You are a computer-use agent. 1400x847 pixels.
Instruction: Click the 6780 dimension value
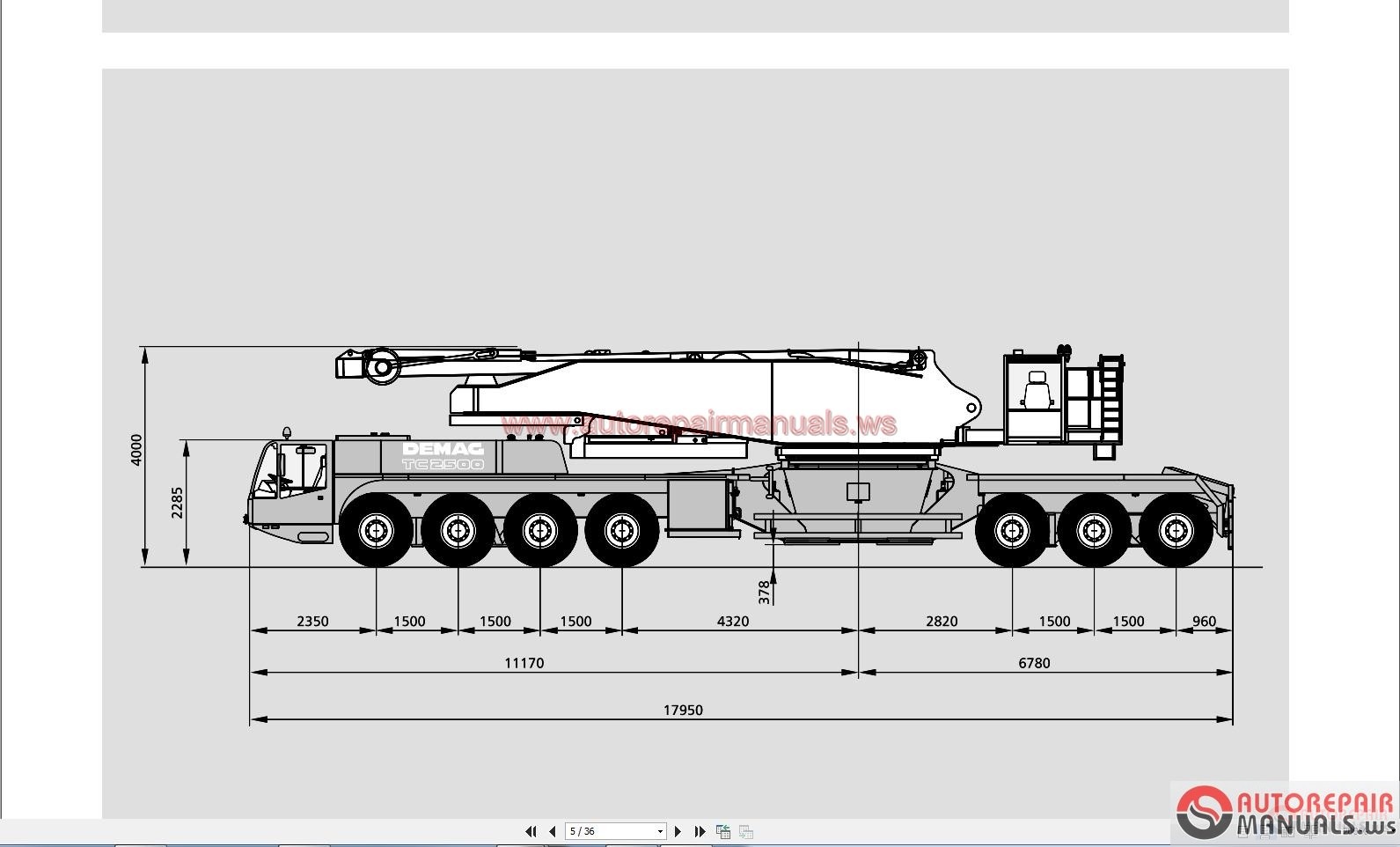tap(1034, 663)
